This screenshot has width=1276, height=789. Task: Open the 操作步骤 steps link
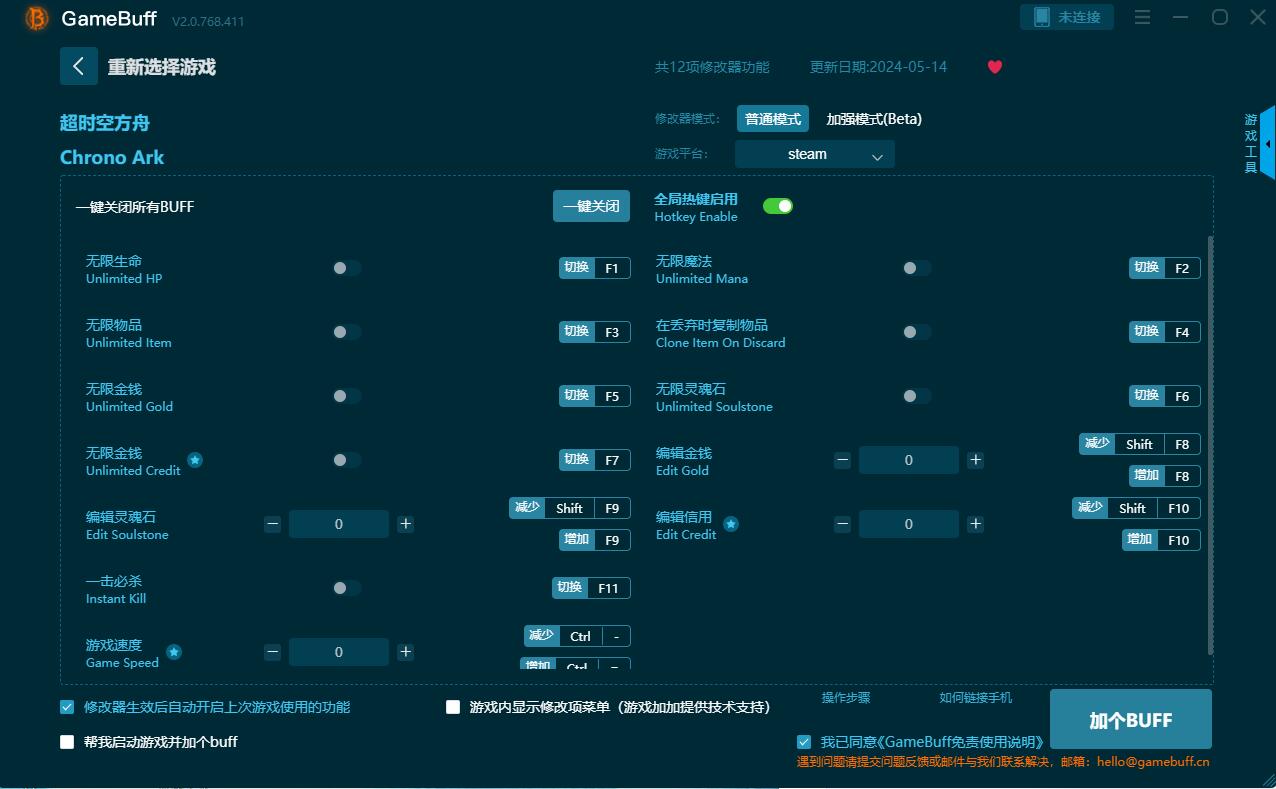click(x=846, y=698)
